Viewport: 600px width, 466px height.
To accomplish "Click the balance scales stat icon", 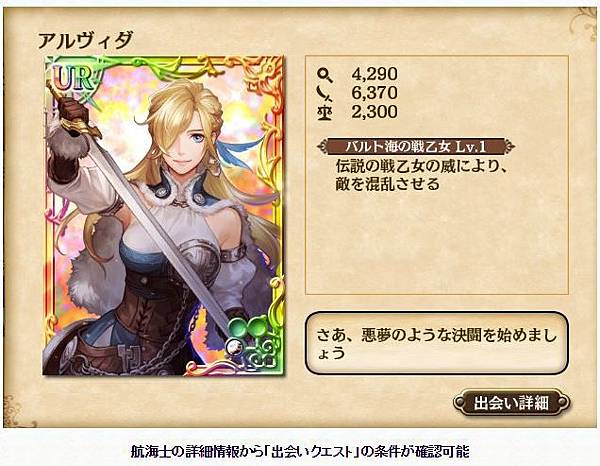I will 325,112.
